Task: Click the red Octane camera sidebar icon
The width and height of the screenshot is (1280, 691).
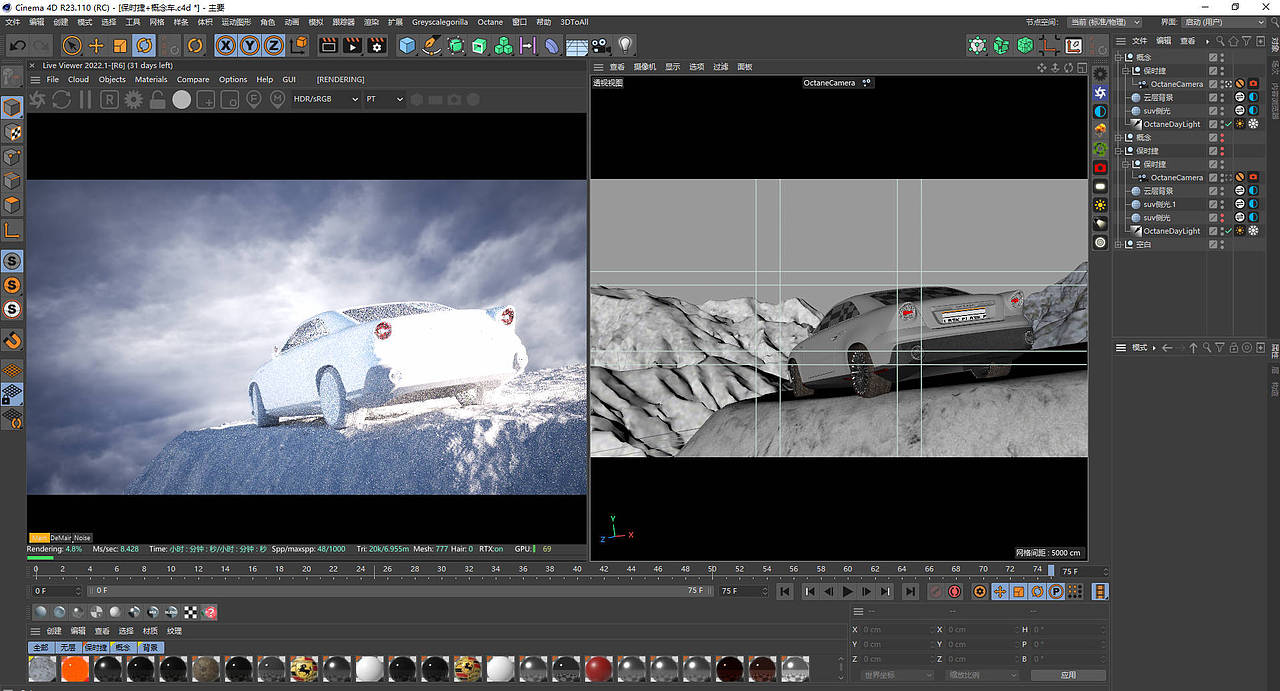Action: click(1100, 167)
